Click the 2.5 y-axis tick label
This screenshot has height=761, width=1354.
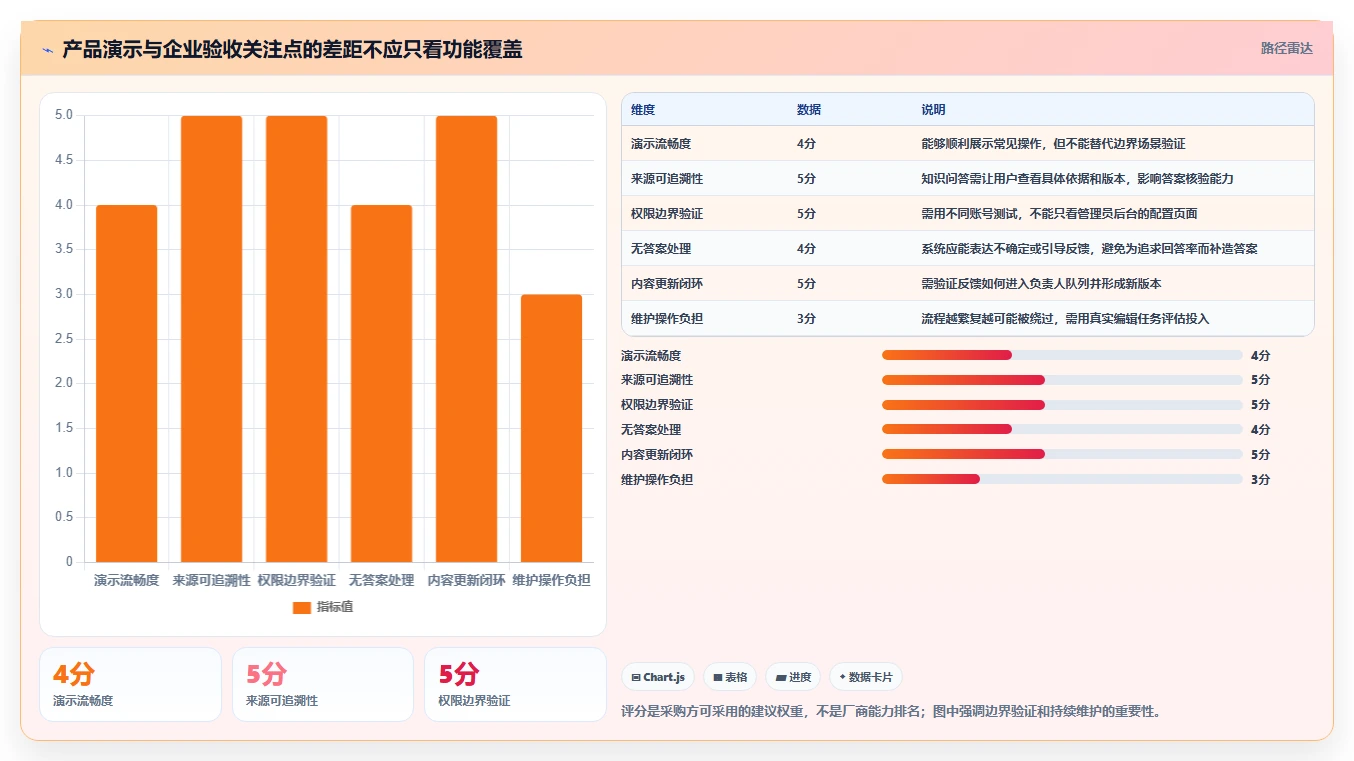click(x=64, y=339)
